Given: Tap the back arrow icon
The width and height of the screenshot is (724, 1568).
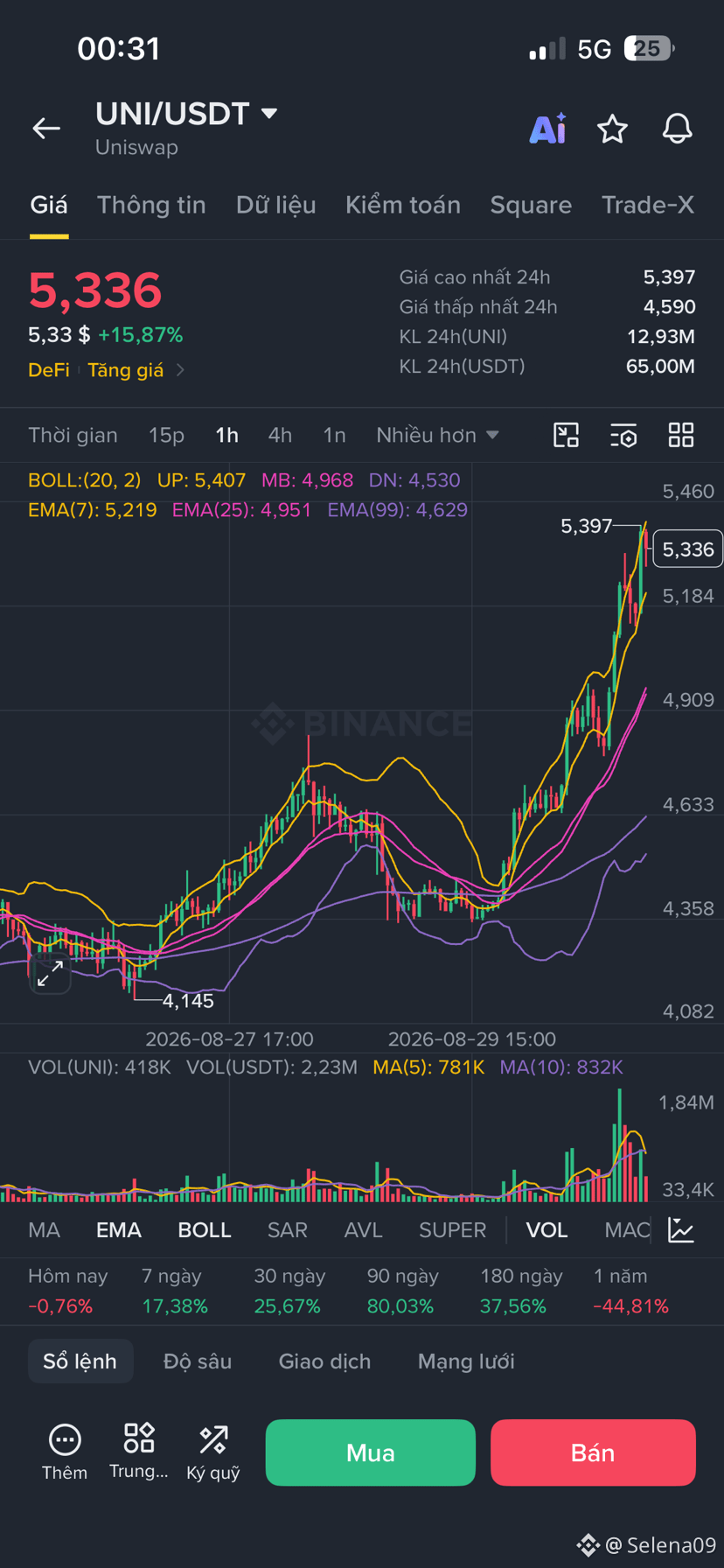Looking at the screenshot, I should pos(46,129).
